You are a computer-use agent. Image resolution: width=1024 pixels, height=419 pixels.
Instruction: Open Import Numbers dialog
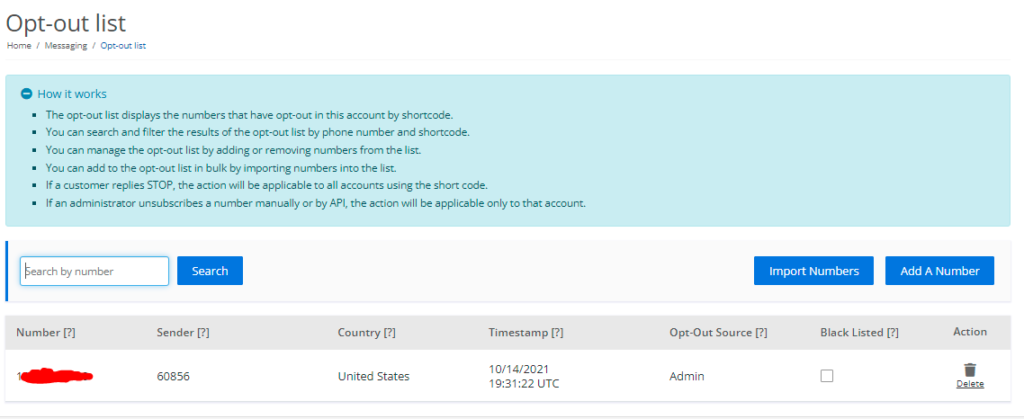[814, 271]
